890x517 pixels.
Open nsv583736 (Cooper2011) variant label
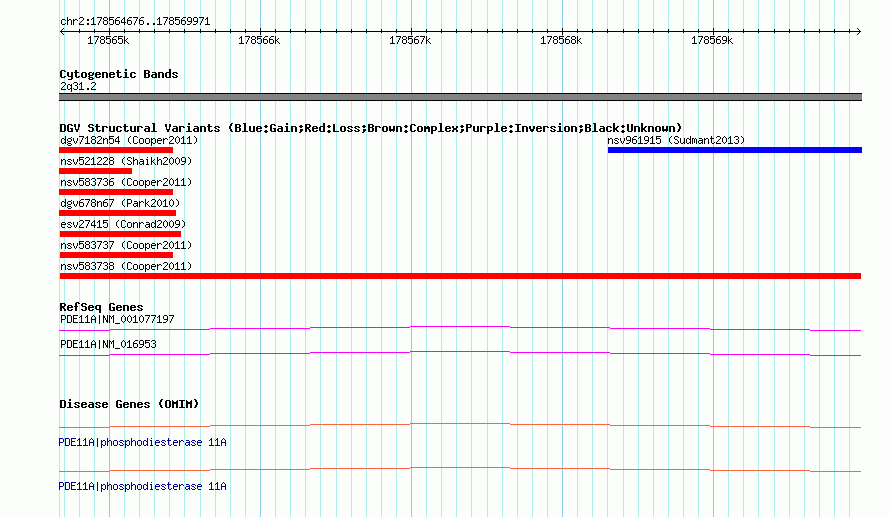(x=126, y=182)
